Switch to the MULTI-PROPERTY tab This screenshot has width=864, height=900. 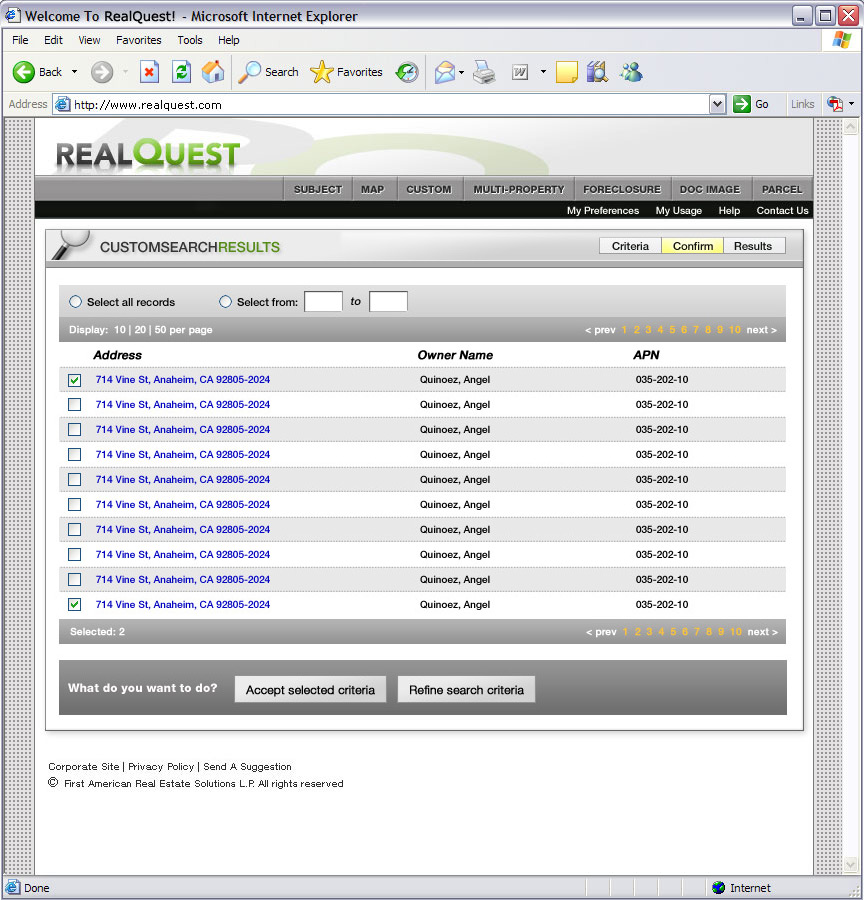pos(518,189)
